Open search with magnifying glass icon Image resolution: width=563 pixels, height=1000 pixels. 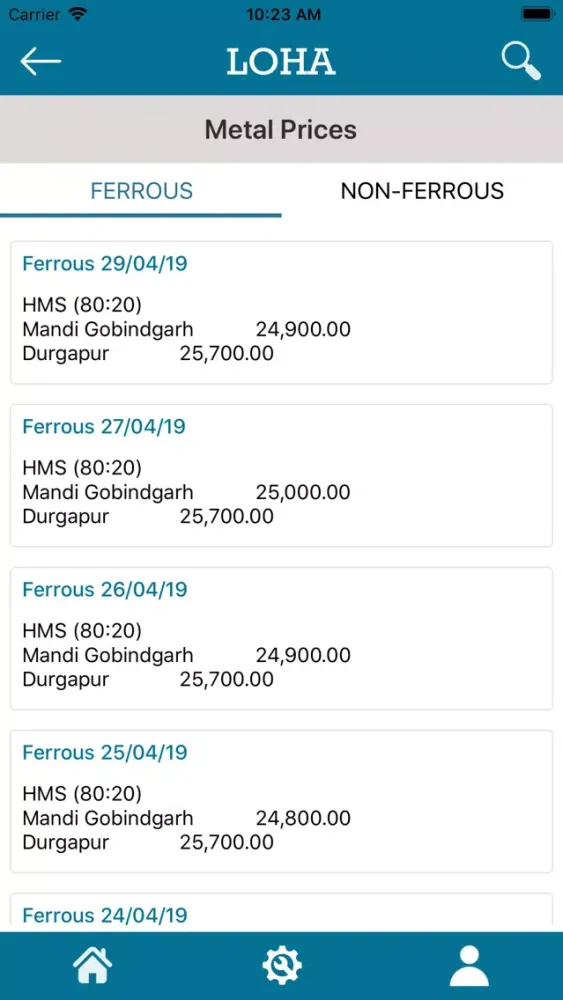pos(521,61)
